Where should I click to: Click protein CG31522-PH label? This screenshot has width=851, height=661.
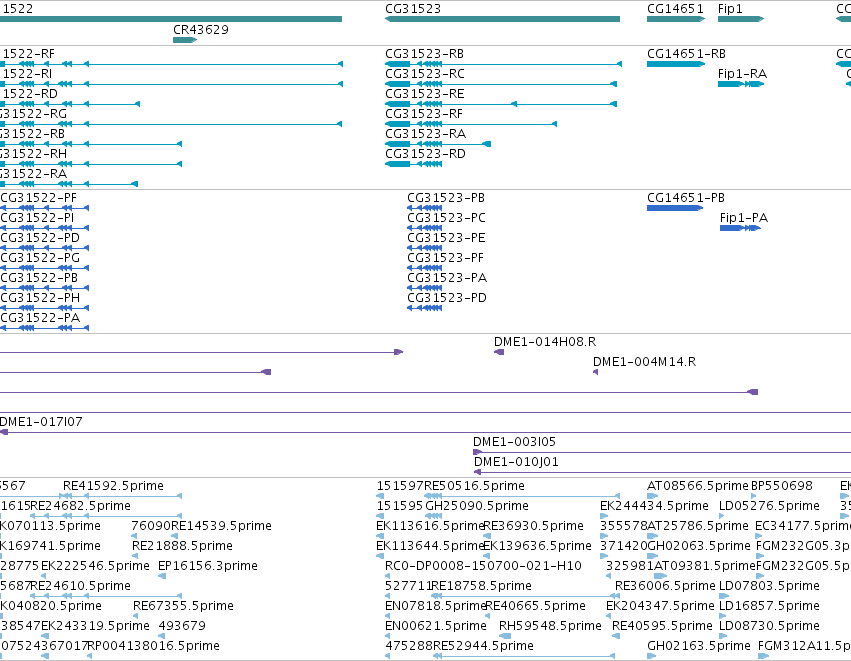click(40, 298)
